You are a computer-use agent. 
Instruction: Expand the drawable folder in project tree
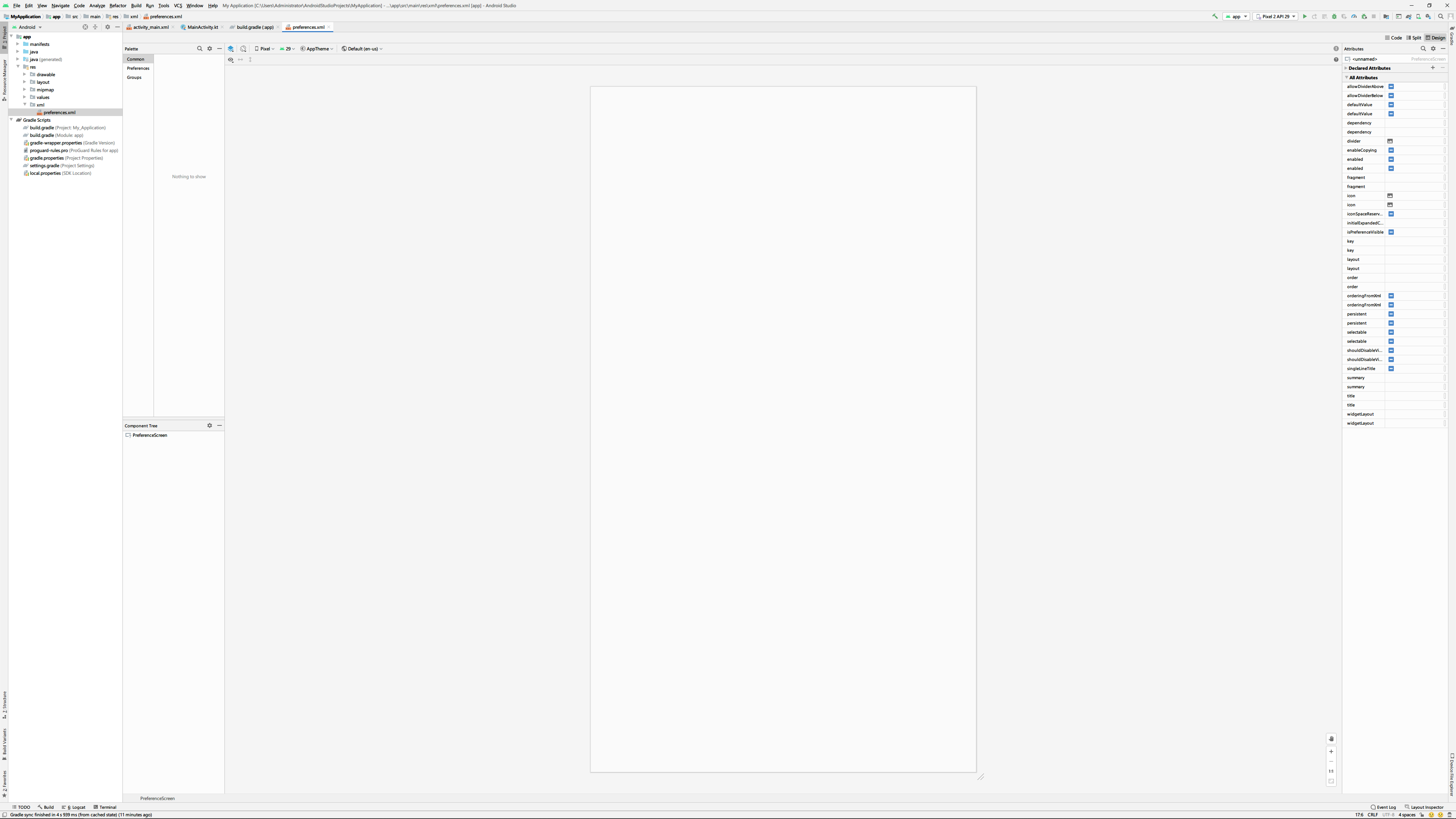25,75
